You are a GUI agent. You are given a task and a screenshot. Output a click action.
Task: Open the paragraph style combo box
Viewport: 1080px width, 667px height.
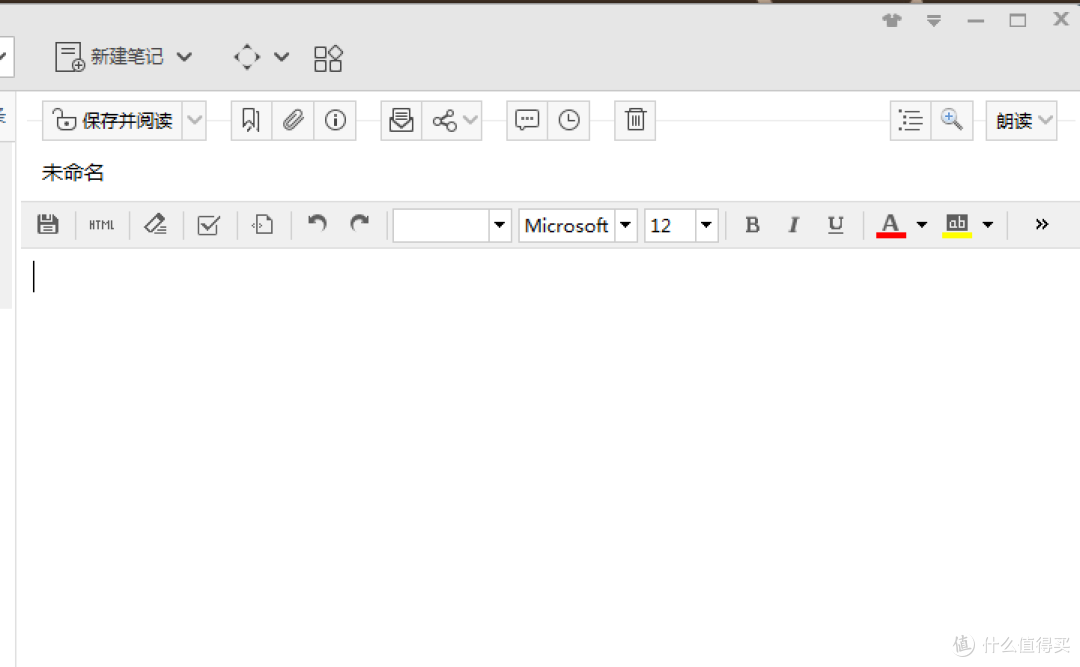[452, 225]
